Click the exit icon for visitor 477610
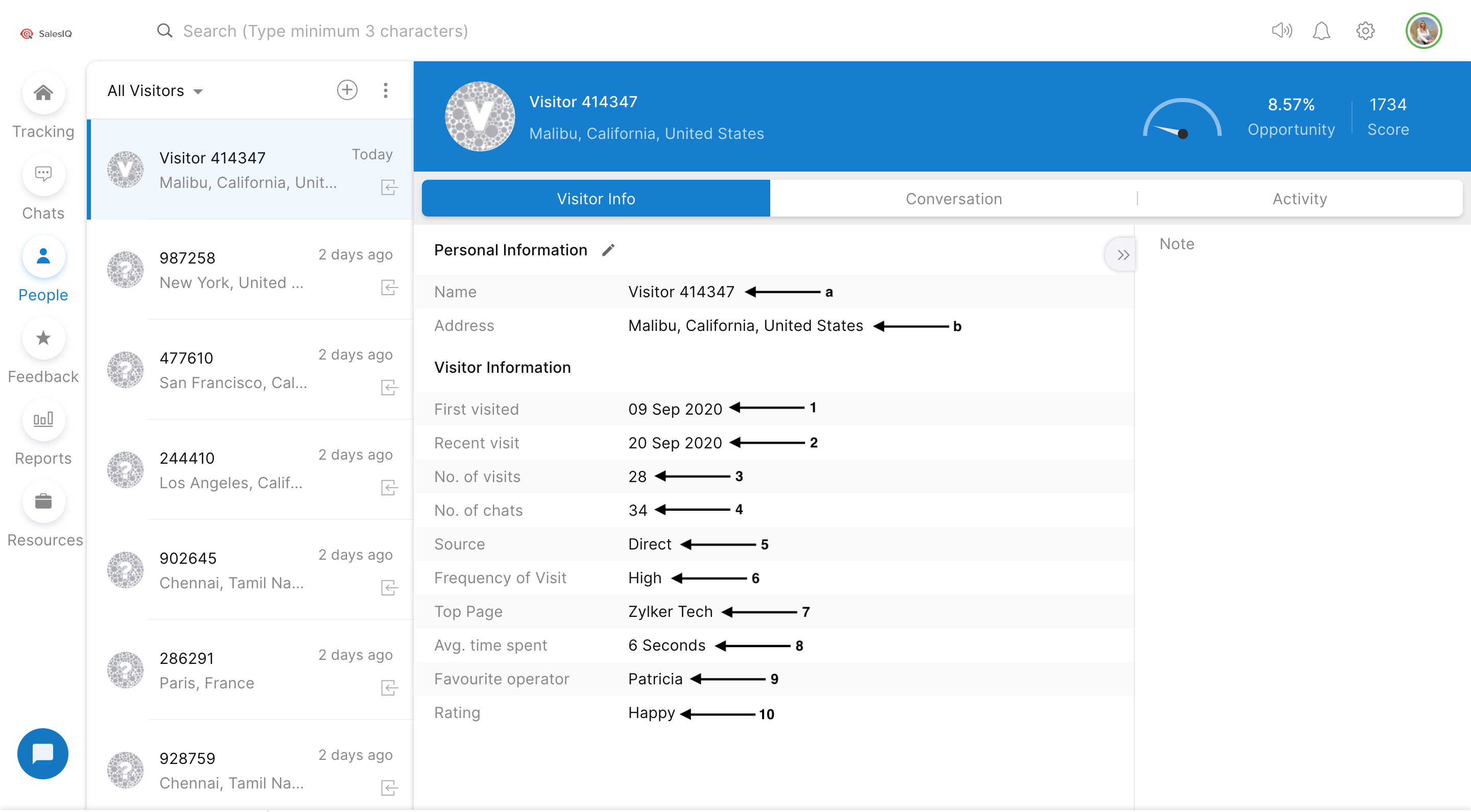This screenshot has height=812, width=1471. [389, 388]
